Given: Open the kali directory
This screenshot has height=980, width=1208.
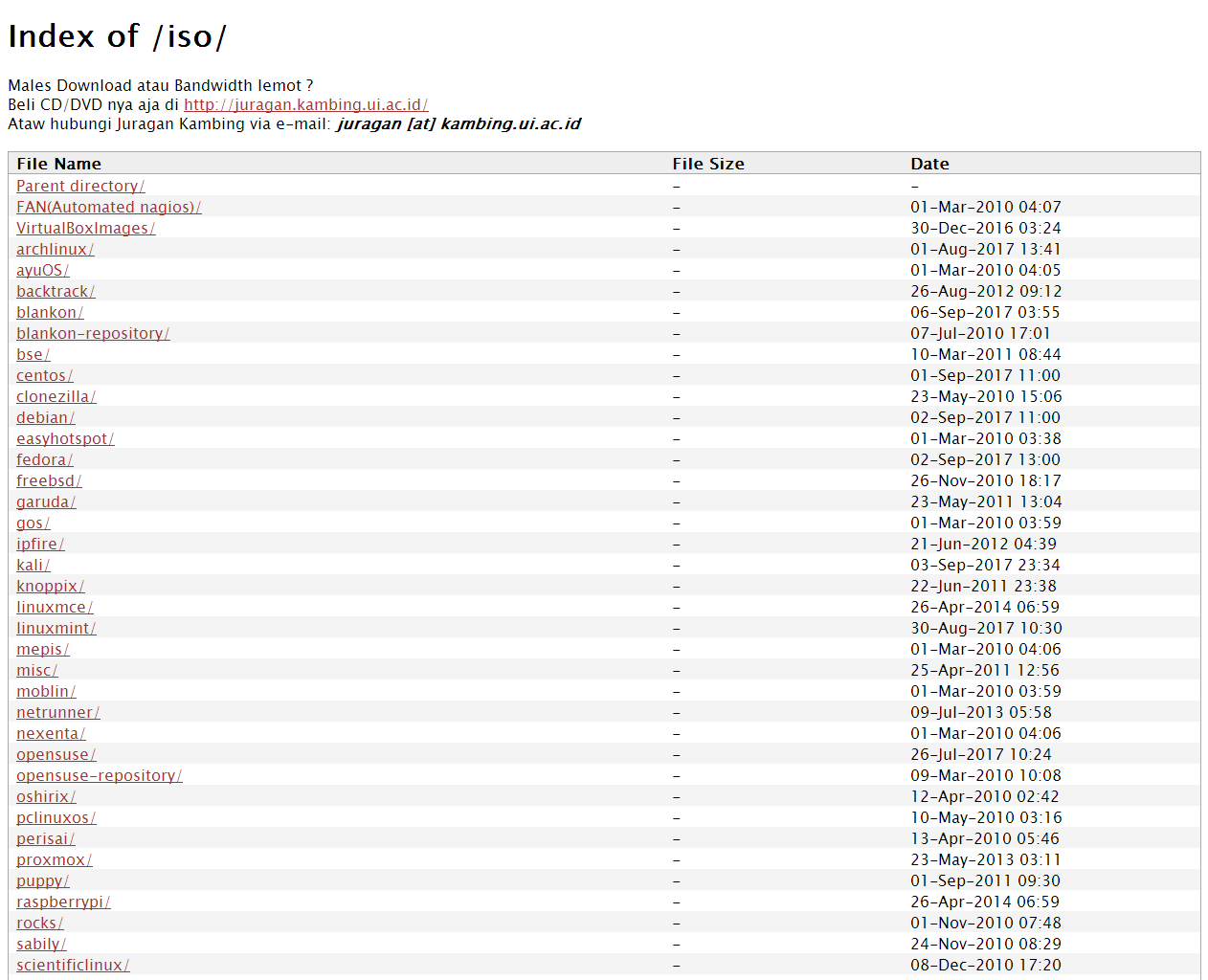Looking at the screenshot, I should 33,565.
